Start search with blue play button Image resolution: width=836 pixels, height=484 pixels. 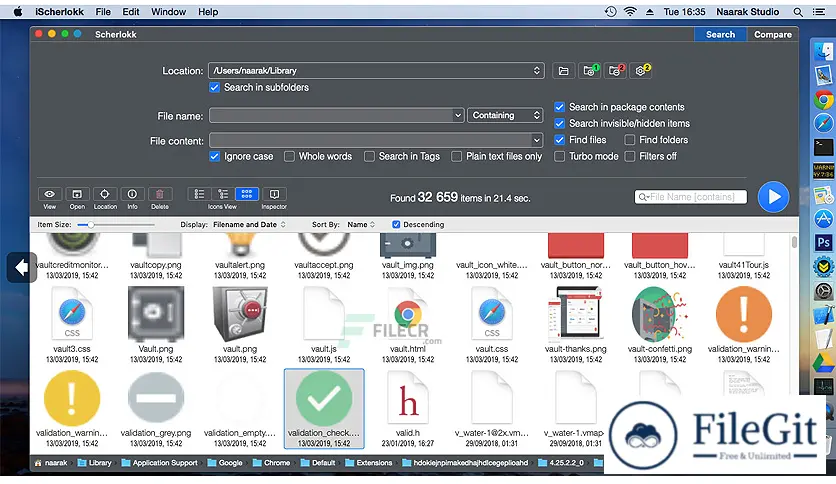[x=774, y=197]
